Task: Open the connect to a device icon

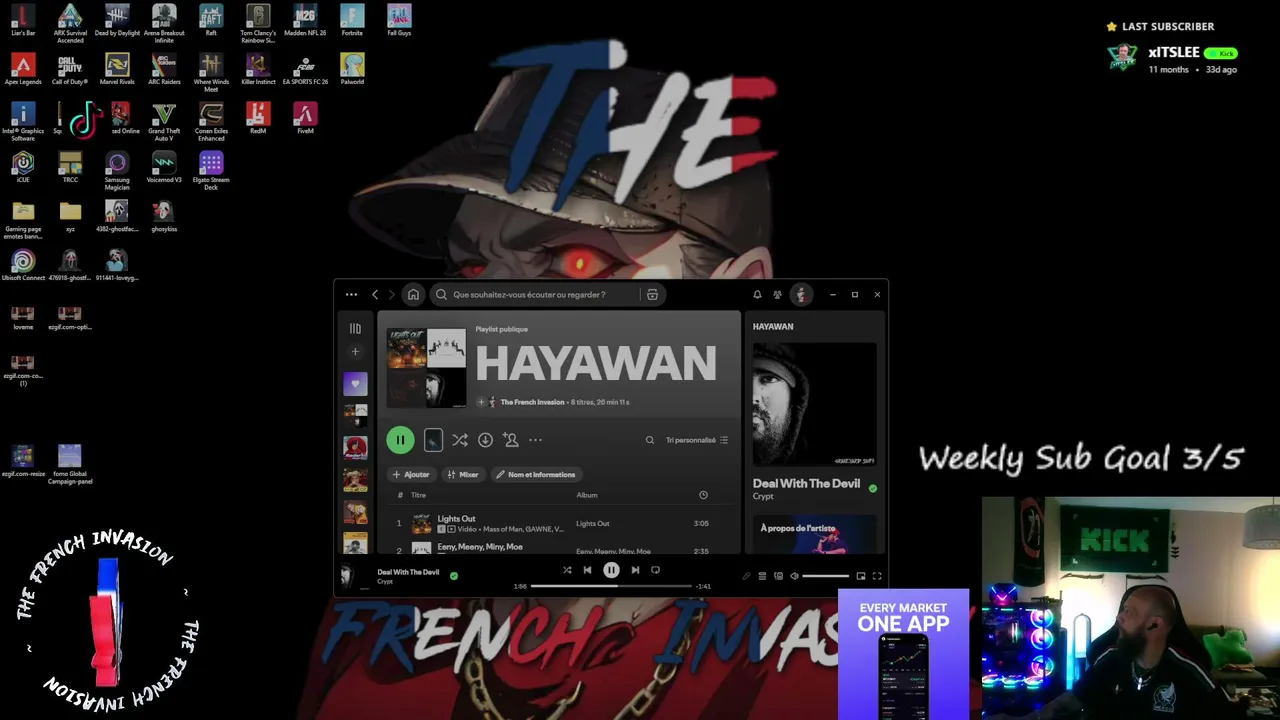Action: coord(778,576)
